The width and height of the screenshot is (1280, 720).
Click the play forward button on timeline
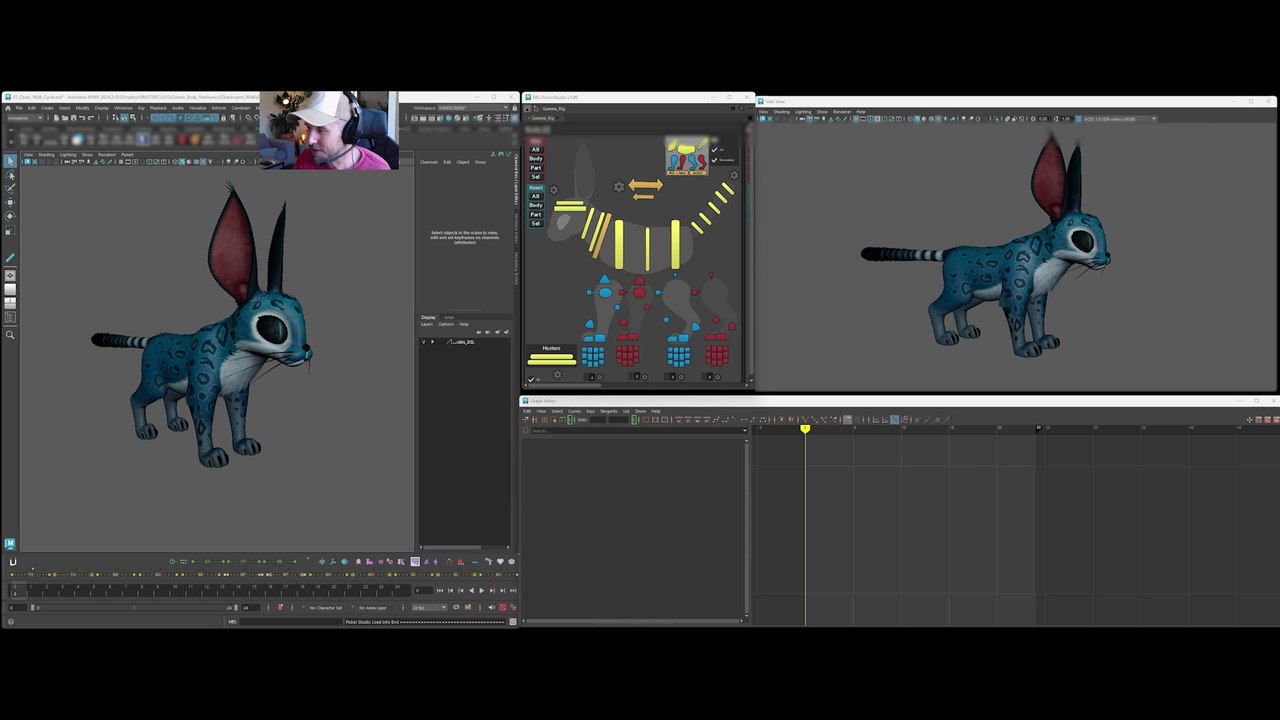pos(481,590)
